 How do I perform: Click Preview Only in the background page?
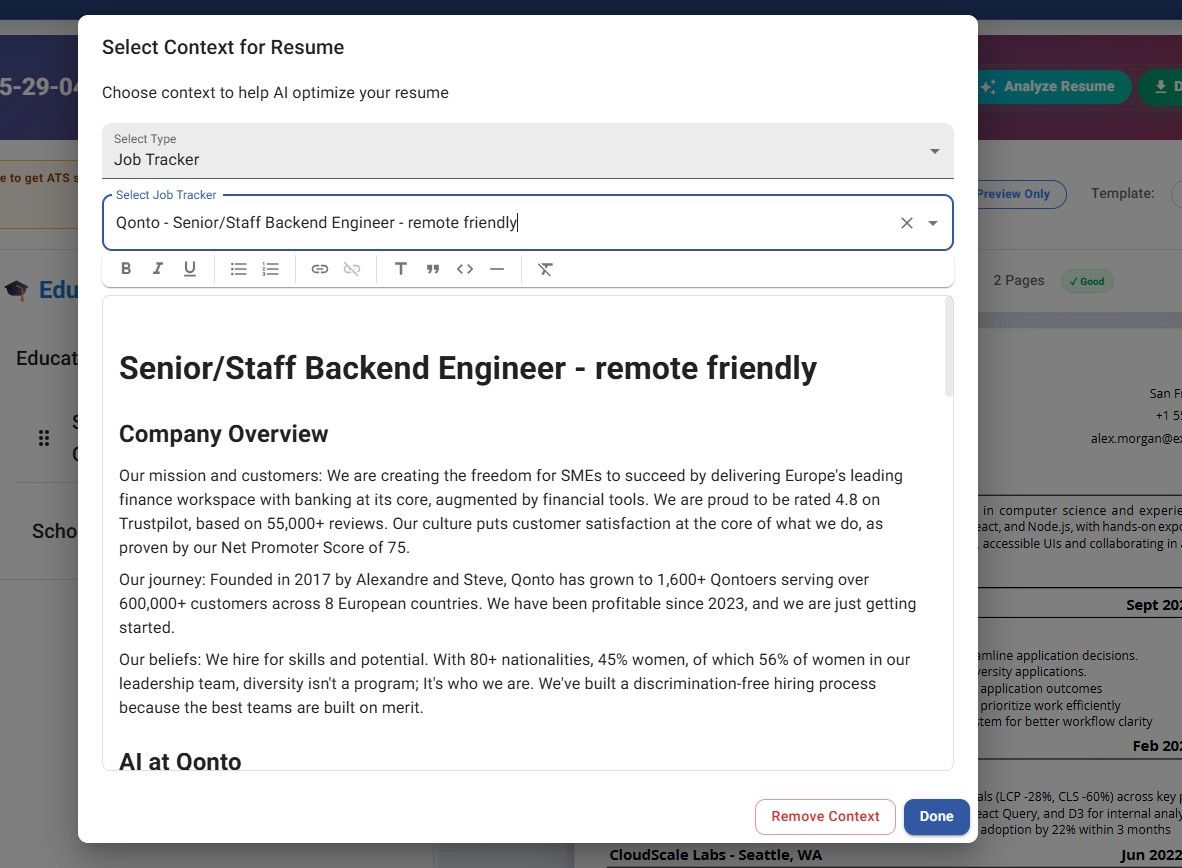(1021, 194)
